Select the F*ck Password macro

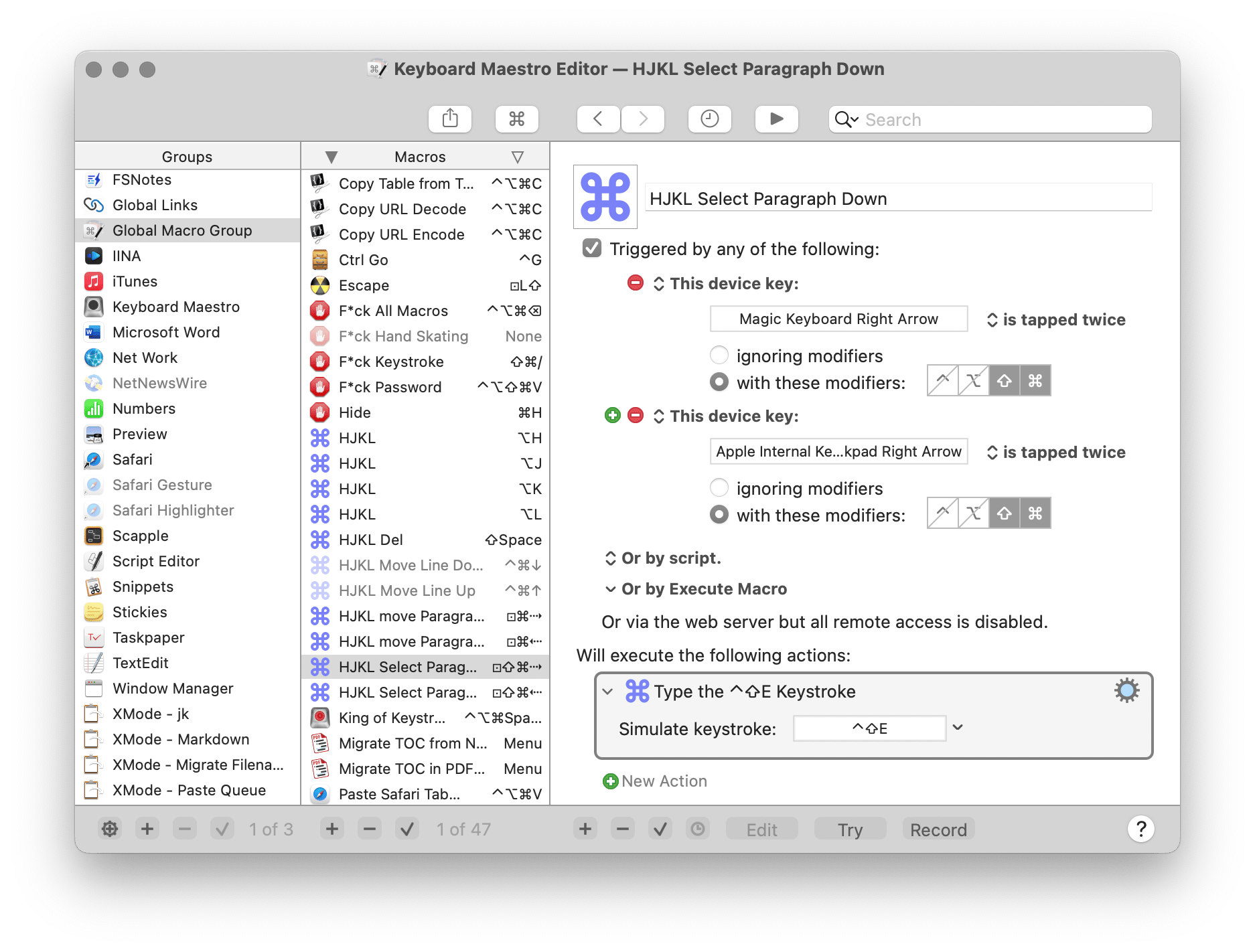pyautogui.click(x=426, y=387)
